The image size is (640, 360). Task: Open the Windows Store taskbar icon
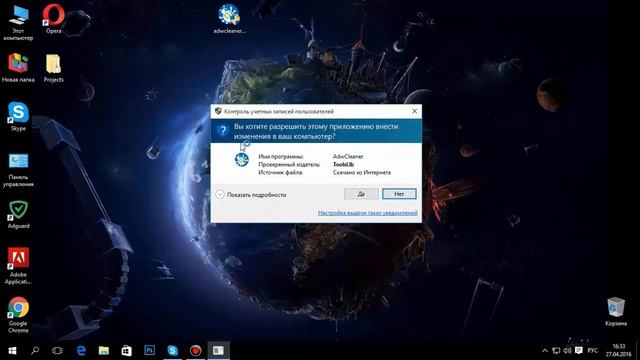pos(127,351)
